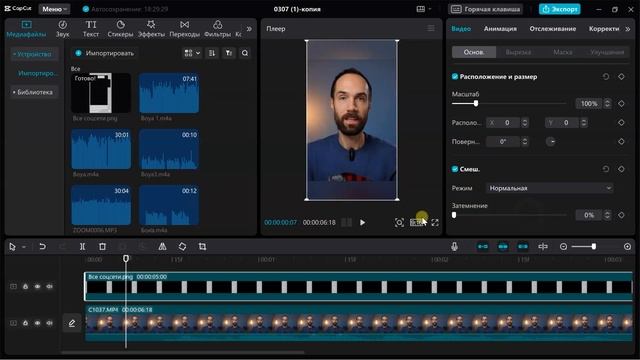
Task: Add keyframe for Расположение X Y
Action: pos(621,122)
